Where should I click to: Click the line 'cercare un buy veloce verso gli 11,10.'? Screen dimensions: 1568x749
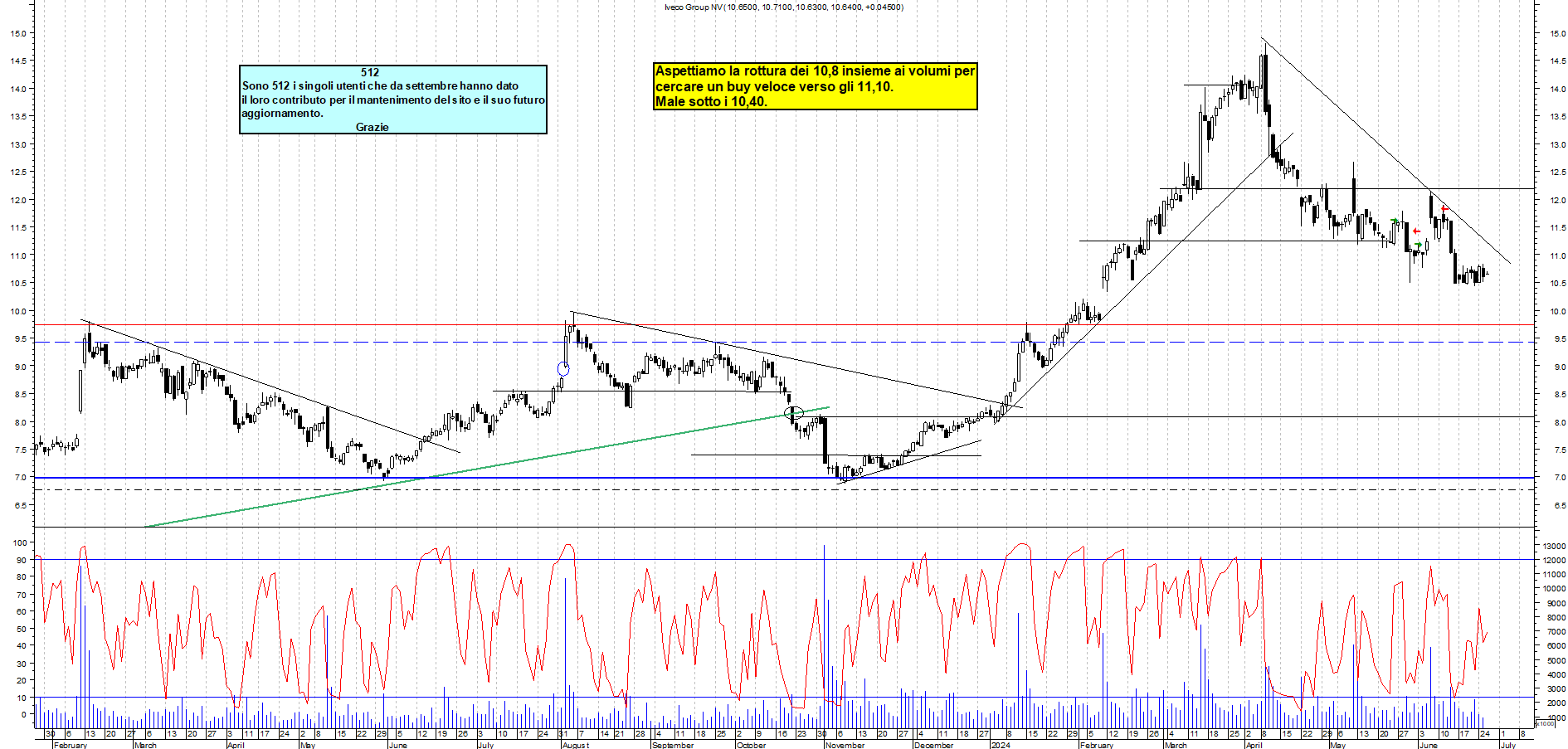[774, 86]
